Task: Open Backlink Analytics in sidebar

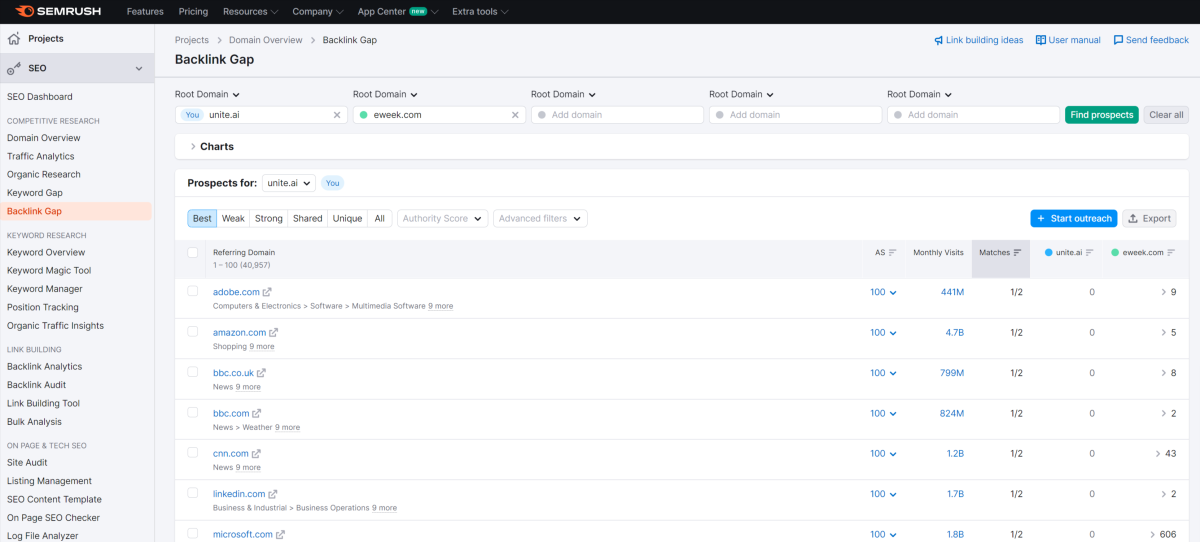Action: coord(44,367)
